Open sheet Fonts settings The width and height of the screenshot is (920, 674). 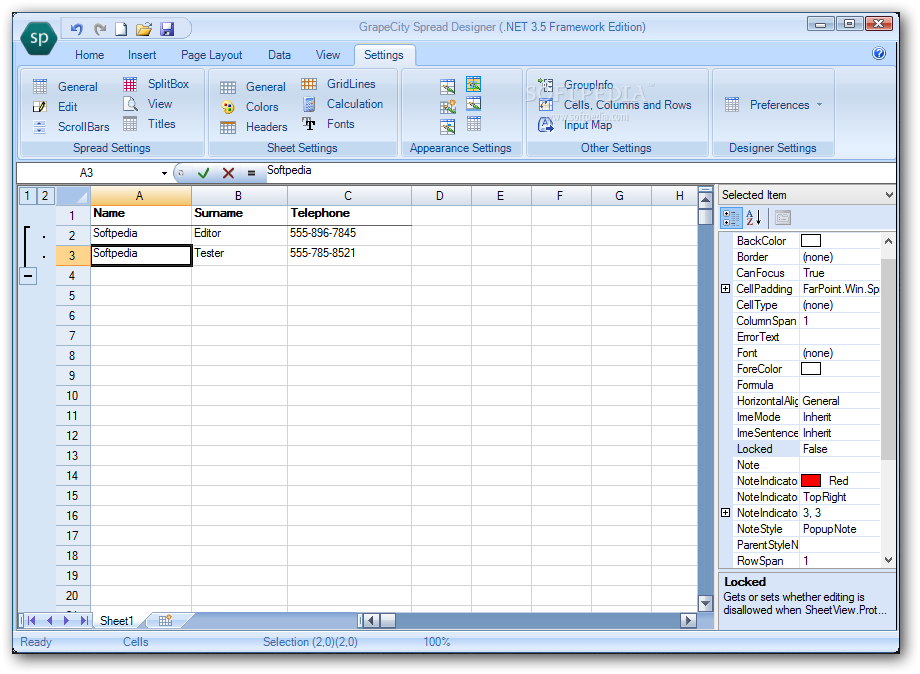[328, 124]
